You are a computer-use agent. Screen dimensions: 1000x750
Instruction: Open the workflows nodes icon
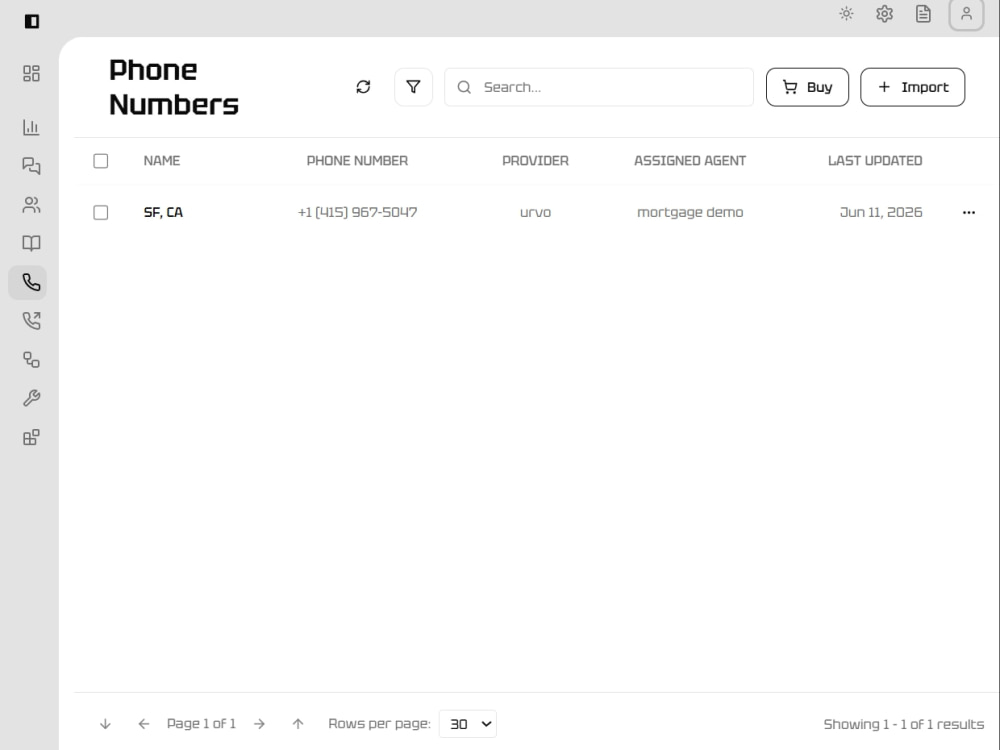[31, 360]
